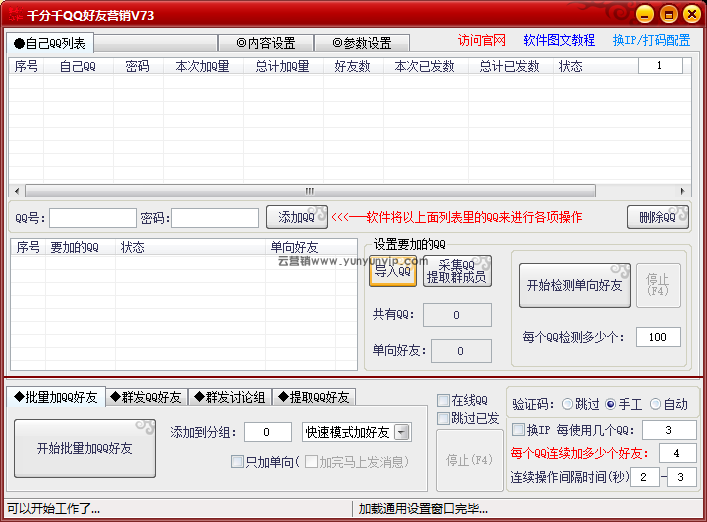Screen dimensions: 707x522
Task: Expand the 快速模式加好友 dropdown
Action: 401,432
